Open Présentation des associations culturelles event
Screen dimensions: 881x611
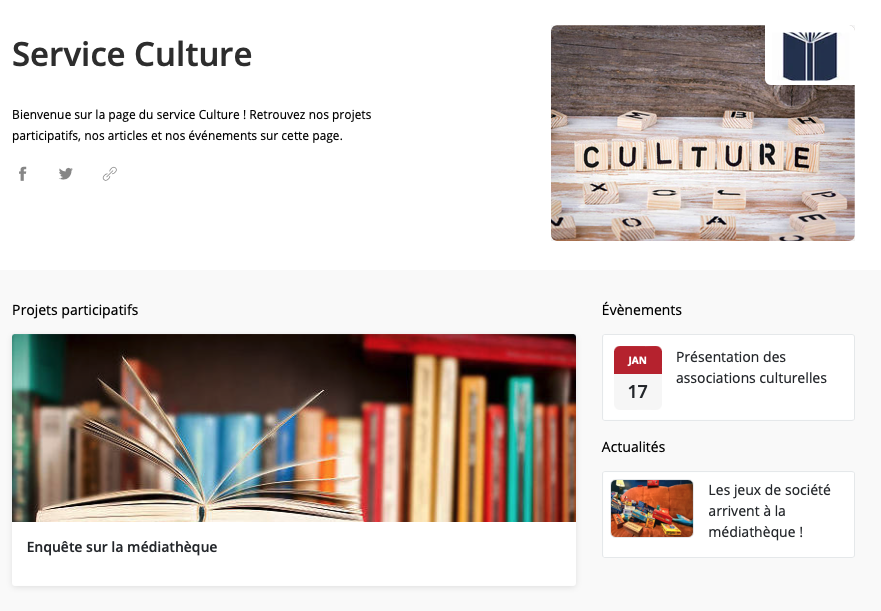(x=751, y=367)
